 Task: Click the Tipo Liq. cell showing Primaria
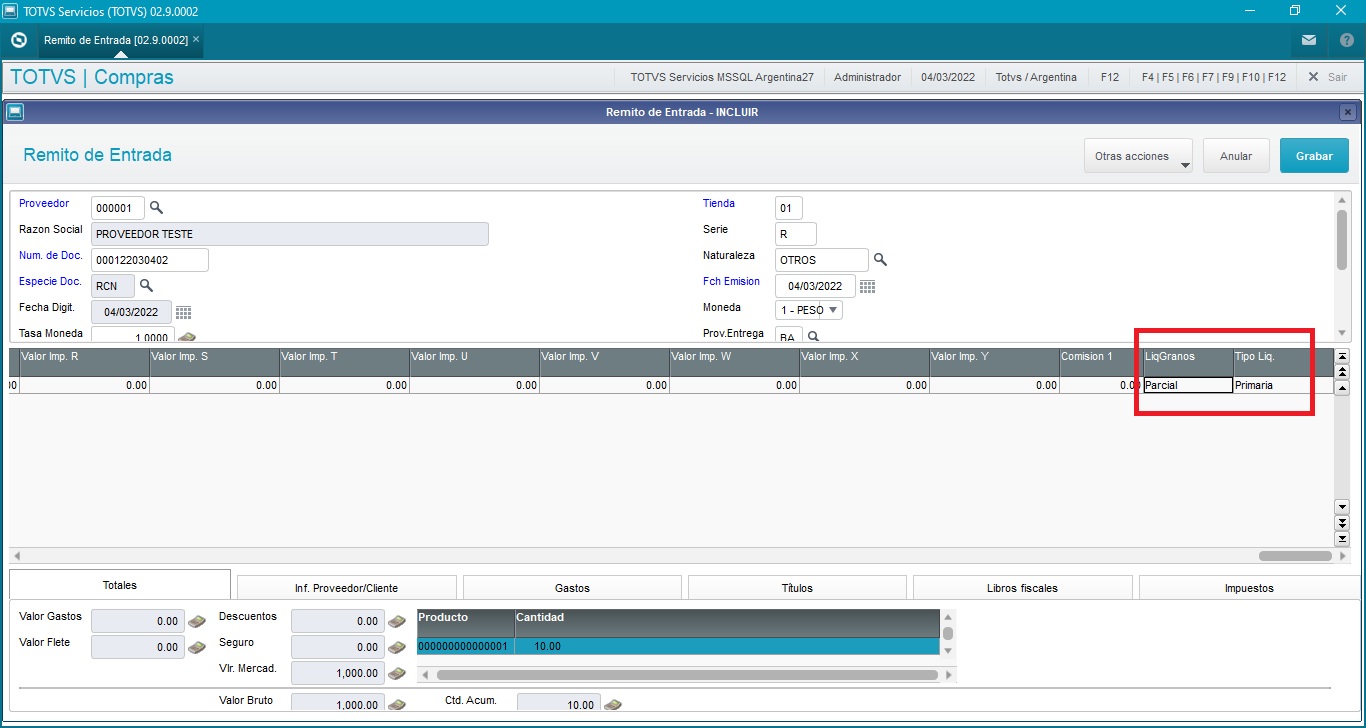(1282, 385)
